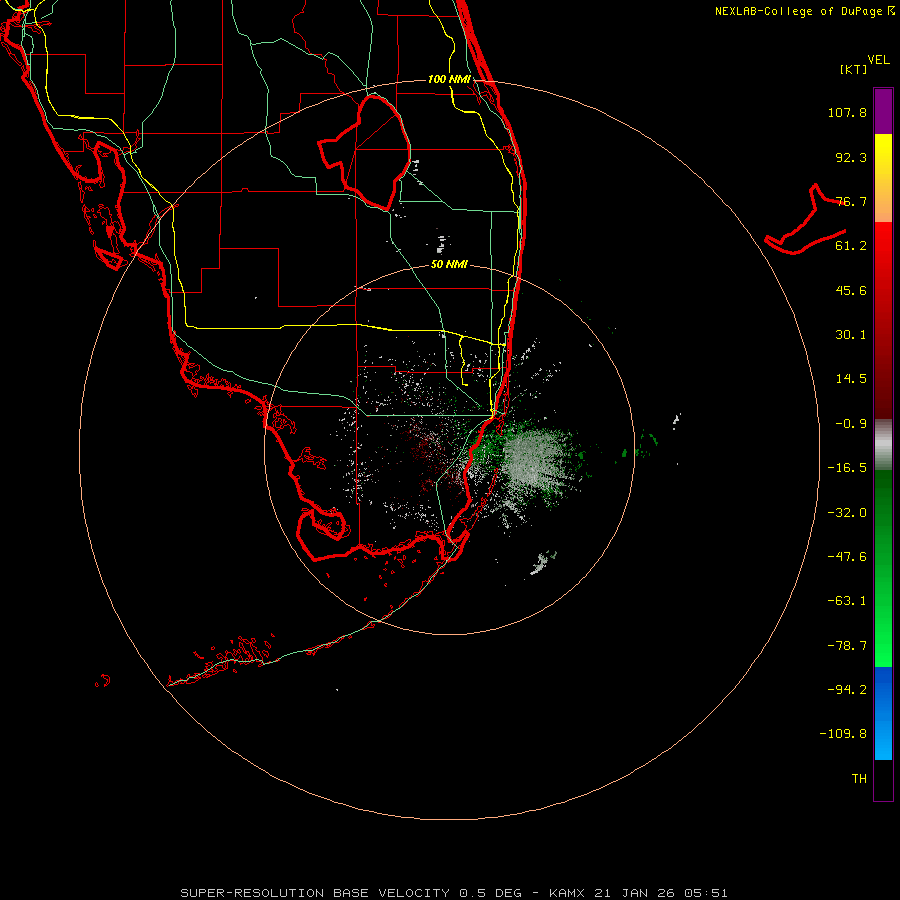Click the -32.0 velocity scale value

pyautogui.click(x=847, y=513)
